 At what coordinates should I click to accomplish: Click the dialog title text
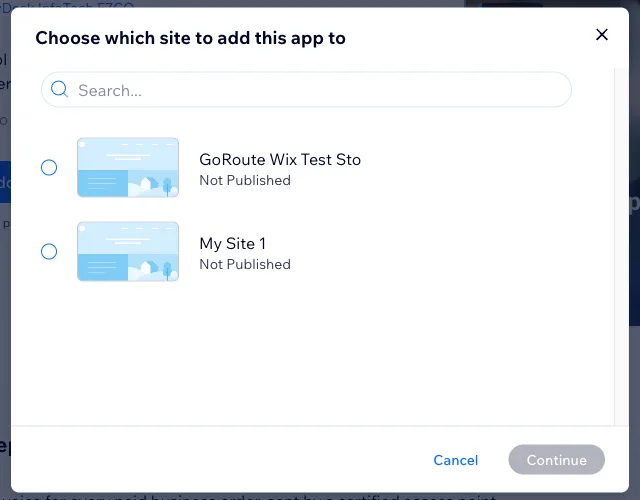(x=191, y=38)
